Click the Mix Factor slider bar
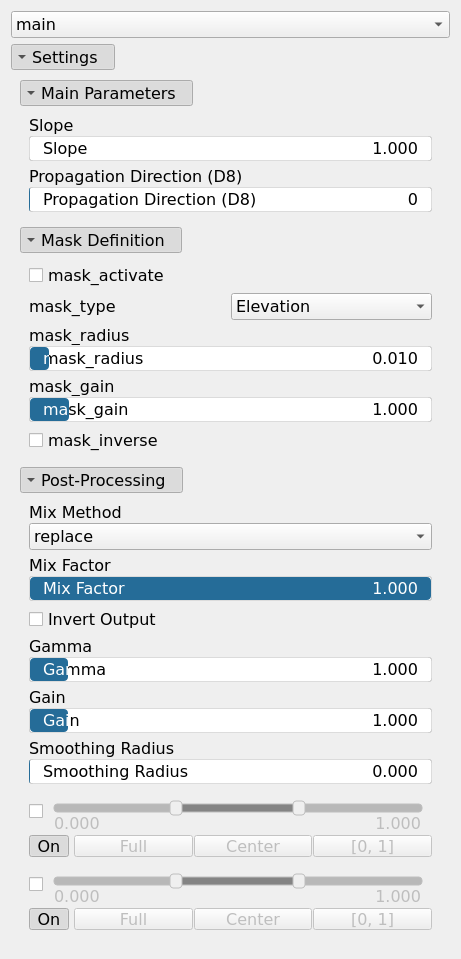Image resolution: width=461 pixels, height=959 pixels. [230, 588]
